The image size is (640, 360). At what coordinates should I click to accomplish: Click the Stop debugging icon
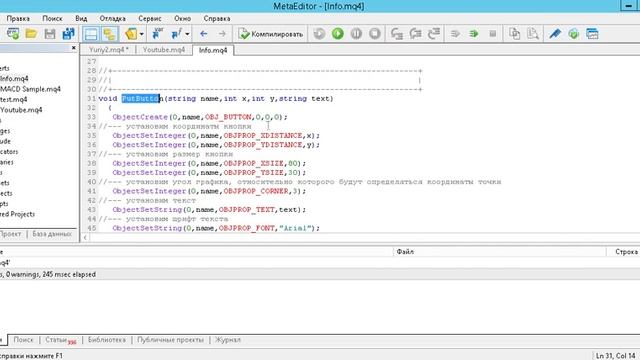click(375, 33)
